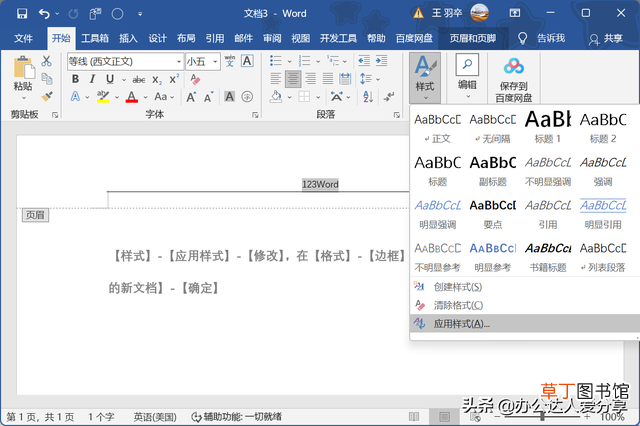The height and width of the screenshot is (426, 640).
Task: Click the Cut scissors icon
Action: (47, 61)
